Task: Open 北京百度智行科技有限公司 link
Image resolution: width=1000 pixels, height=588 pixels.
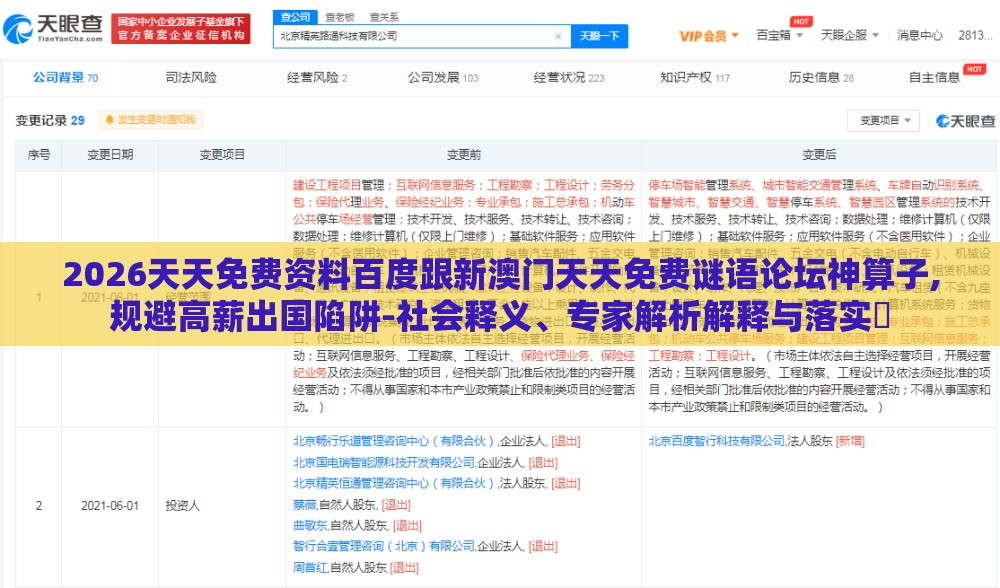Action: pyautogui.click(x=716, y=441)
